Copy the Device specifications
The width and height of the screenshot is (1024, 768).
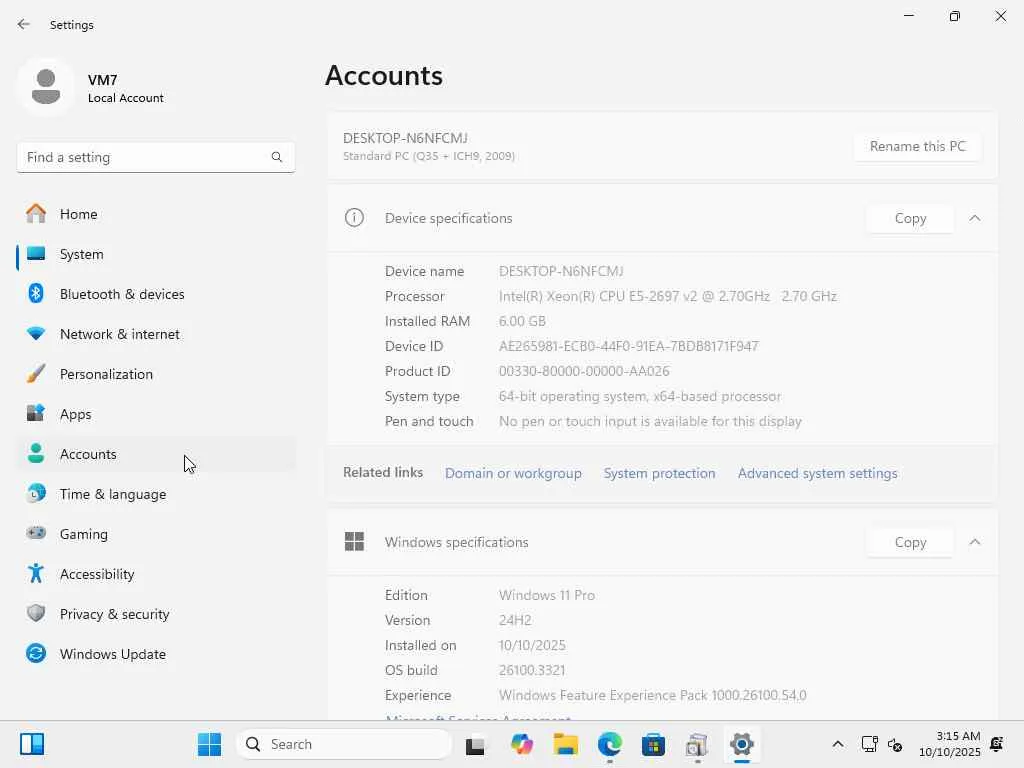click(910, 218)
